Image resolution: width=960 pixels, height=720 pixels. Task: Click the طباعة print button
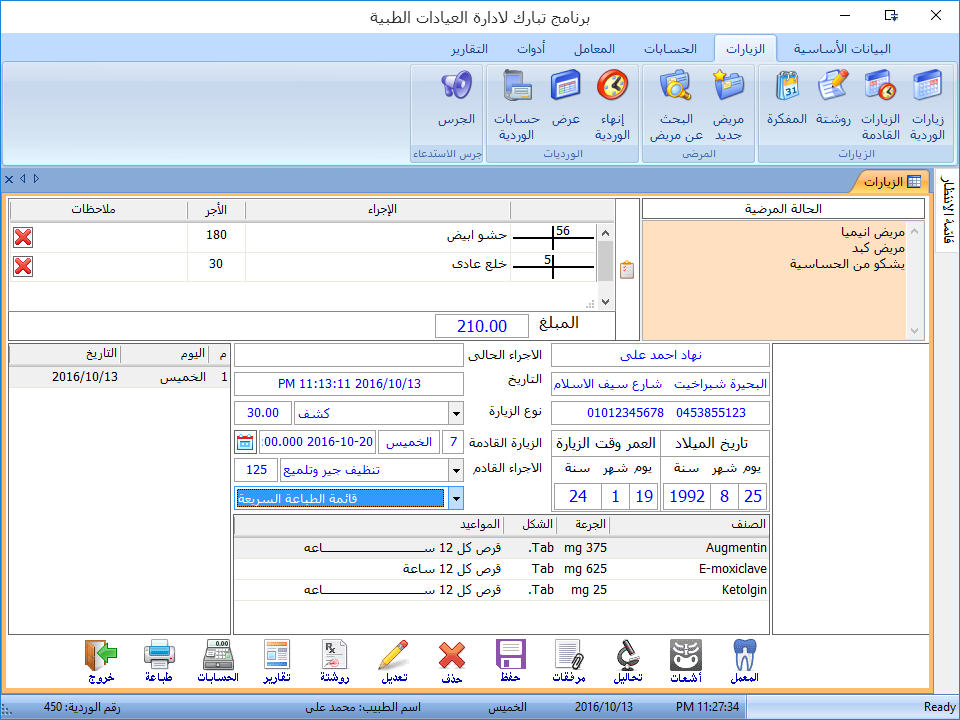(x=159, y=662)
